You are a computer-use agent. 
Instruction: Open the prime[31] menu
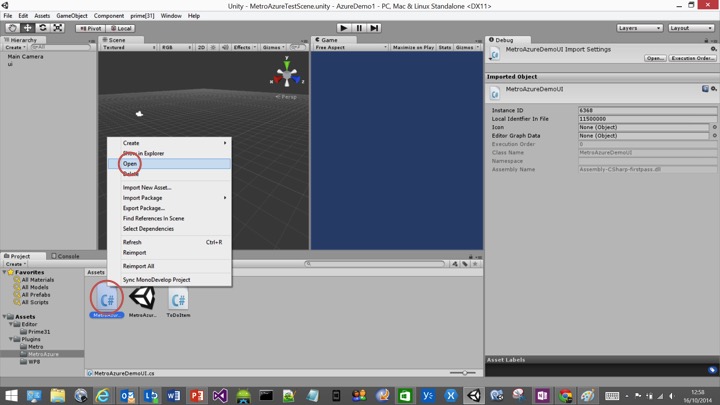tap(142, 16)
